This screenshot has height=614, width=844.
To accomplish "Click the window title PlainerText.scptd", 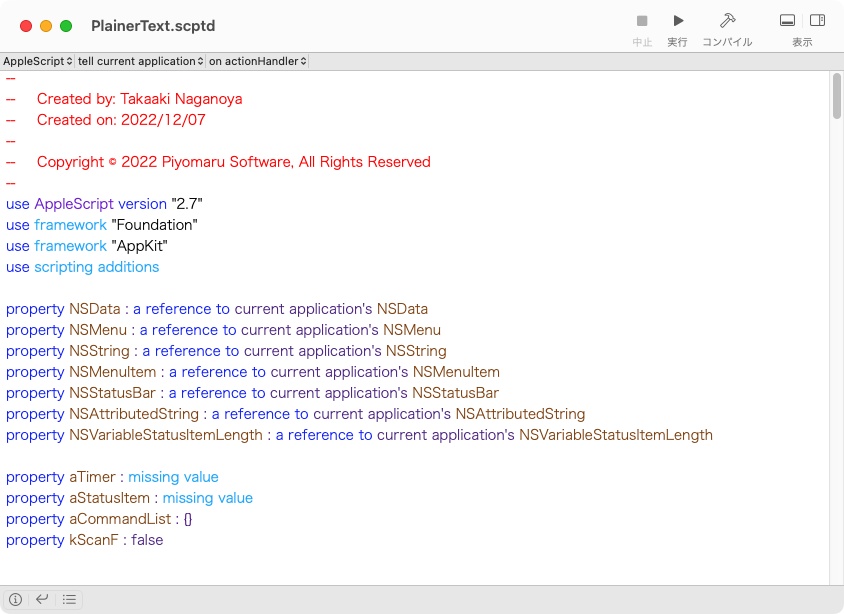I will tap(153, 26).
